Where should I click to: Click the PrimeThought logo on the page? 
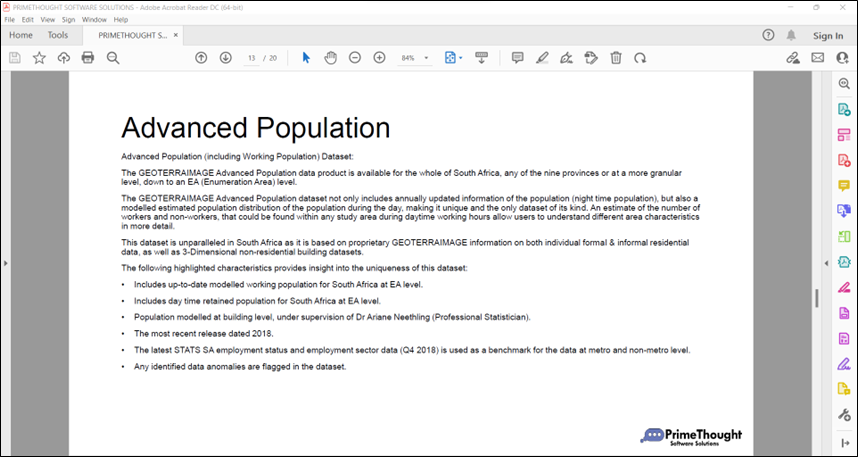pos(691,436)
